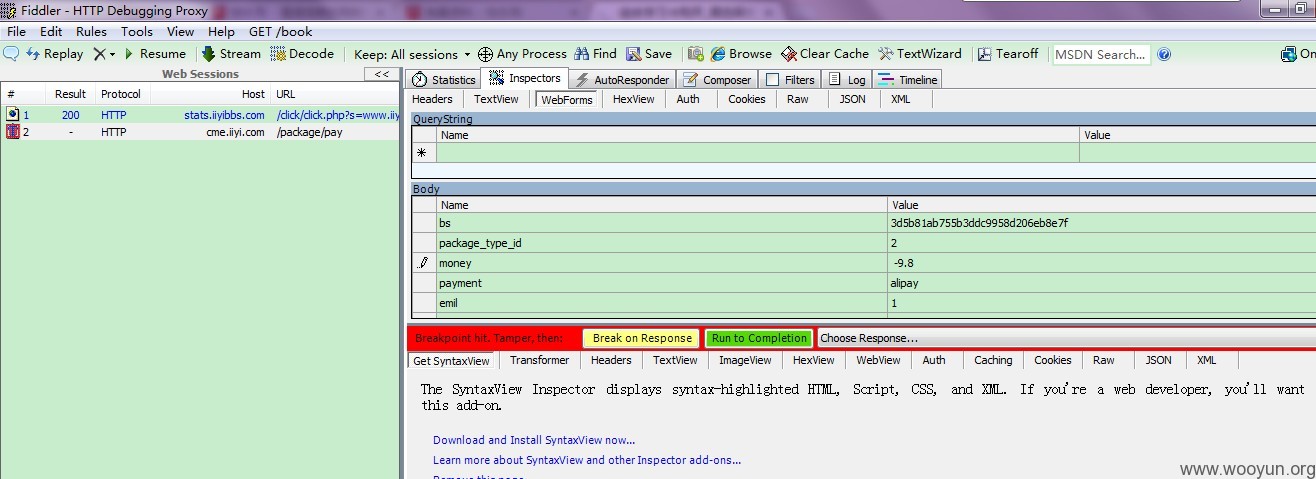This screenshot has width=1316, height=479.
Task: Clear Cache from the toolbar
Action: click(x=825, y=54)
